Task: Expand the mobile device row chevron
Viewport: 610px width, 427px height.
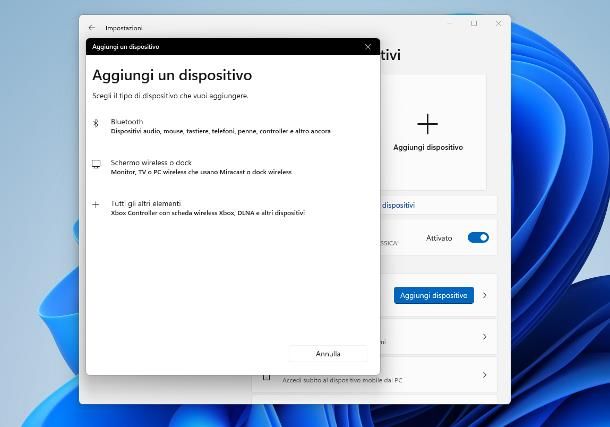Action: tap(485, 375)
